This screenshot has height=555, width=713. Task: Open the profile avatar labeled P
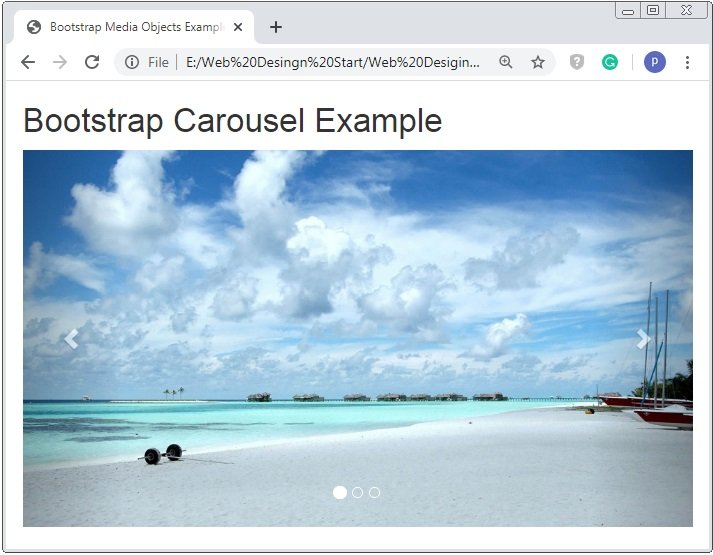click(655, 62)
